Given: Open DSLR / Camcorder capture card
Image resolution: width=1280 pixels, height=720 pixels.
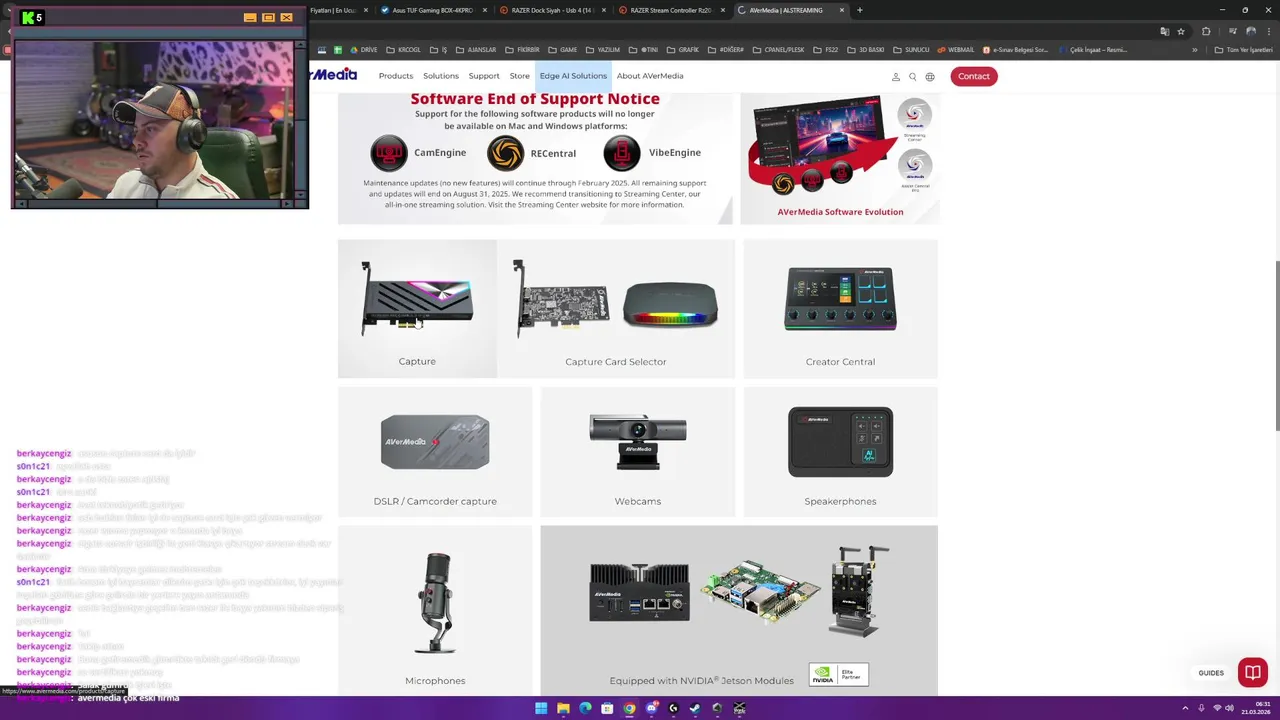Looking at the screenshot, I should (x=435, y=452).
